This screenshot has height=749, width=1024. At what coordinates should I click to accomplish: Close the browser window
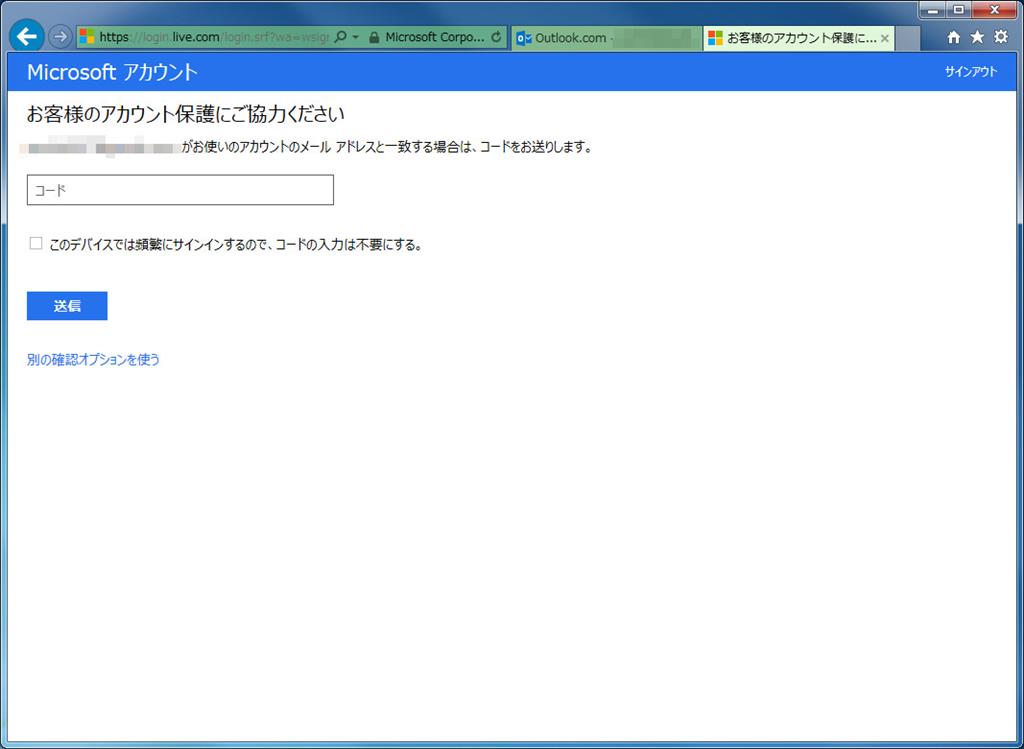coord(994,10)
